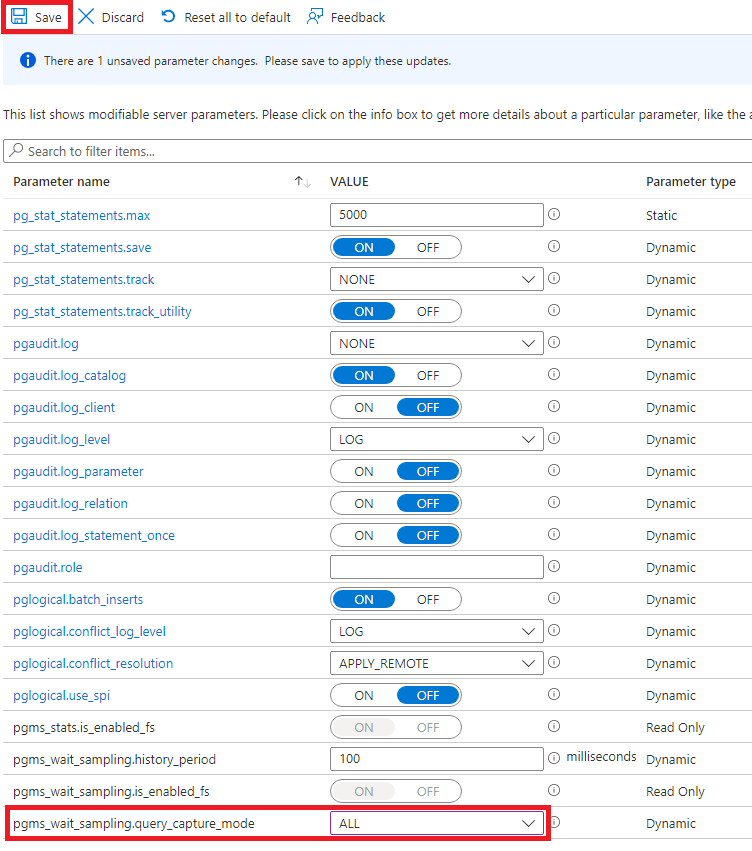Click info icon beside pgaudit.log_level
This screenshot has height=851, width=752.
[553, 438]
